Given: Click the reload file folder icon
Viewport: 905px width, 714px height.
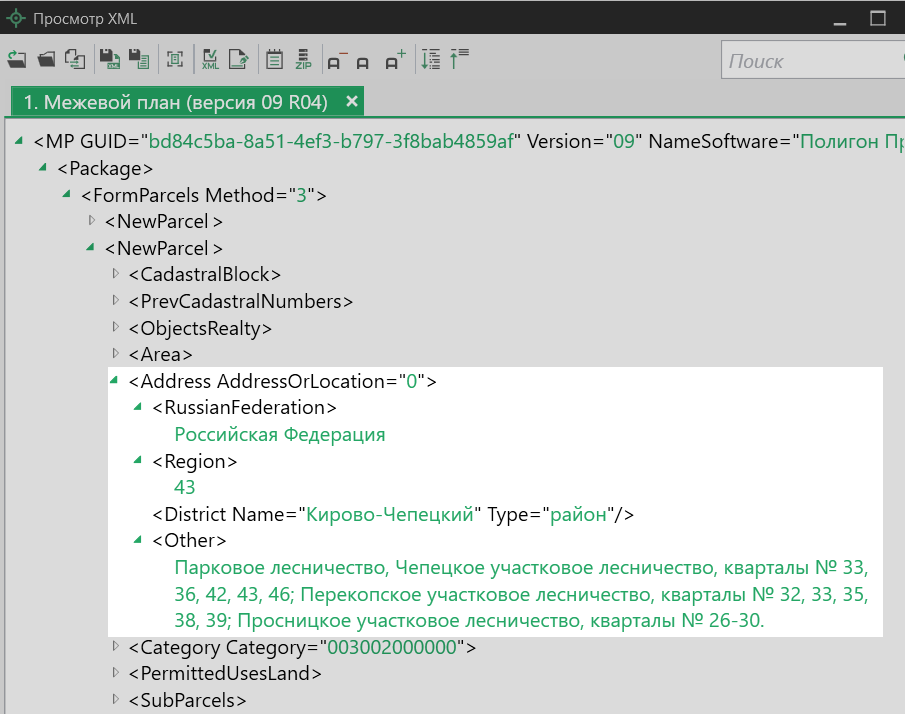Looking at the screenshot, I should click(16, 60).
